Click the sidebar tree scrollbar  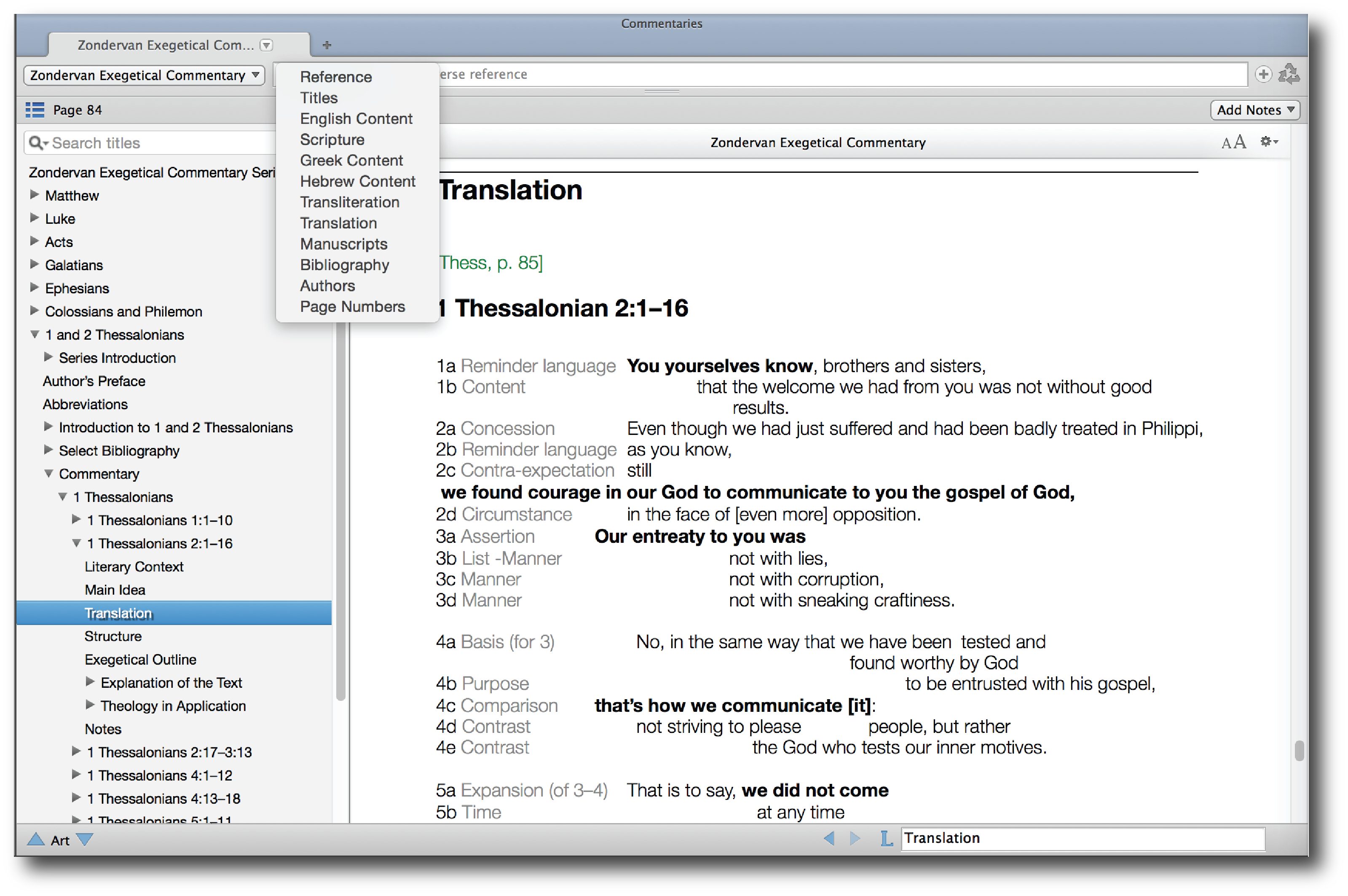pos(341,512)
